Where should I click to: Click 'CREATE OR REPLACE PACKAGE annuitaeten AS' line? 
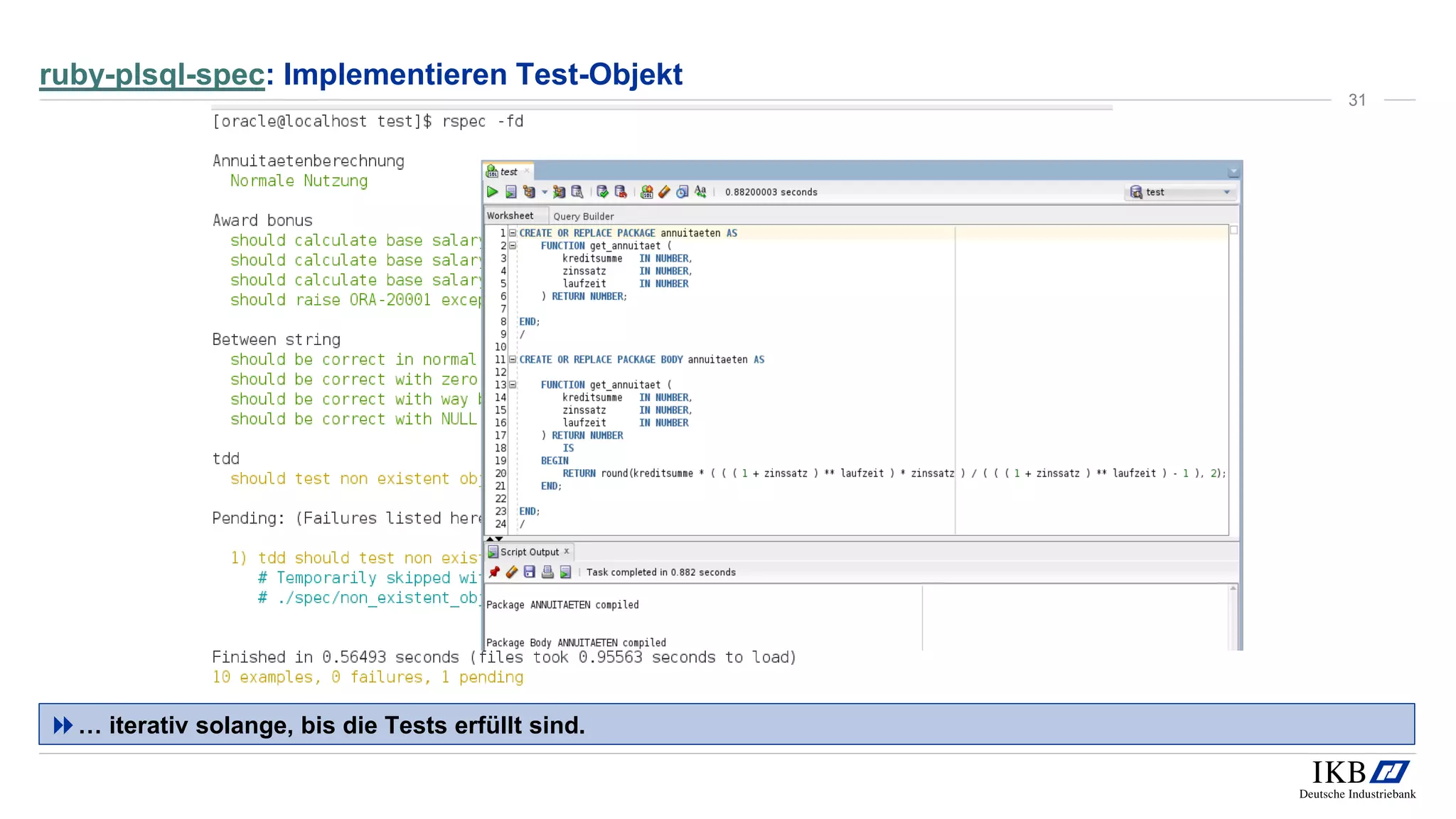click(x=628, y=233)
